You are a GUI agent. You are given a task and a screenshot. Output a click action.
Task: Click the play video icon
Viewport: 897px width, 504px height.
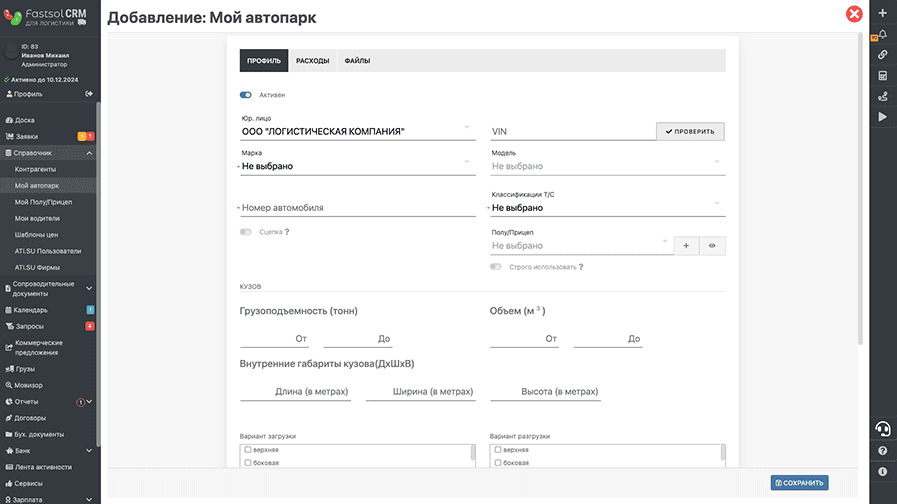[x=883, y=117]
